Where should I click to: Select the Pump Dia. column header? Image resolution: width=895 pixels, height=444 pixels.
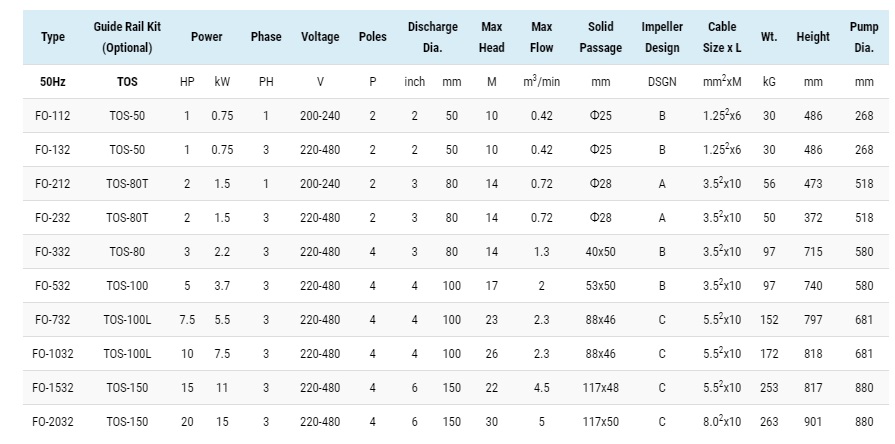tap(864, 37)
